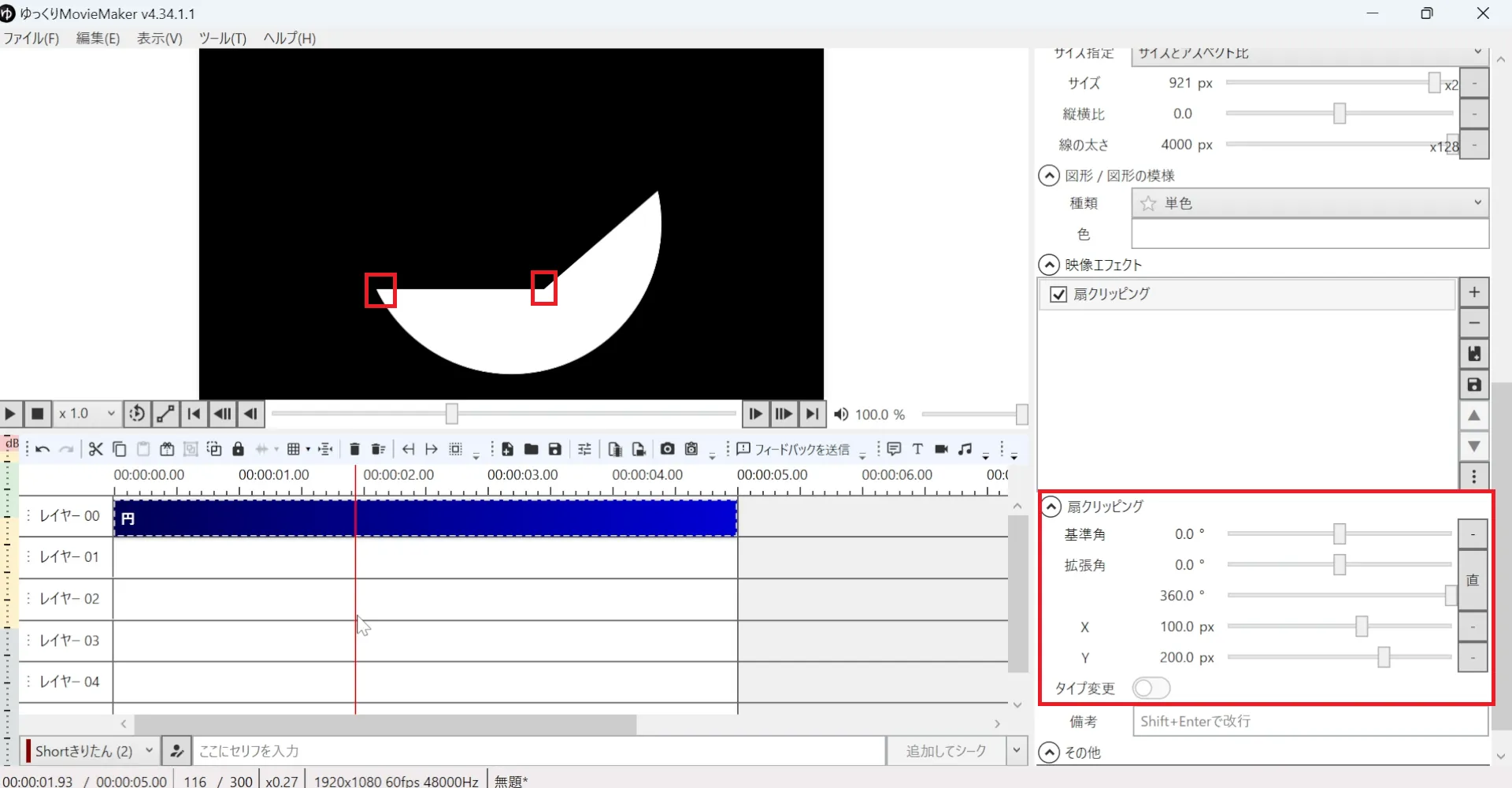1512x788 pixels.
Task: Click the 備考 notes input field
Action: [x=1310, y=721]
